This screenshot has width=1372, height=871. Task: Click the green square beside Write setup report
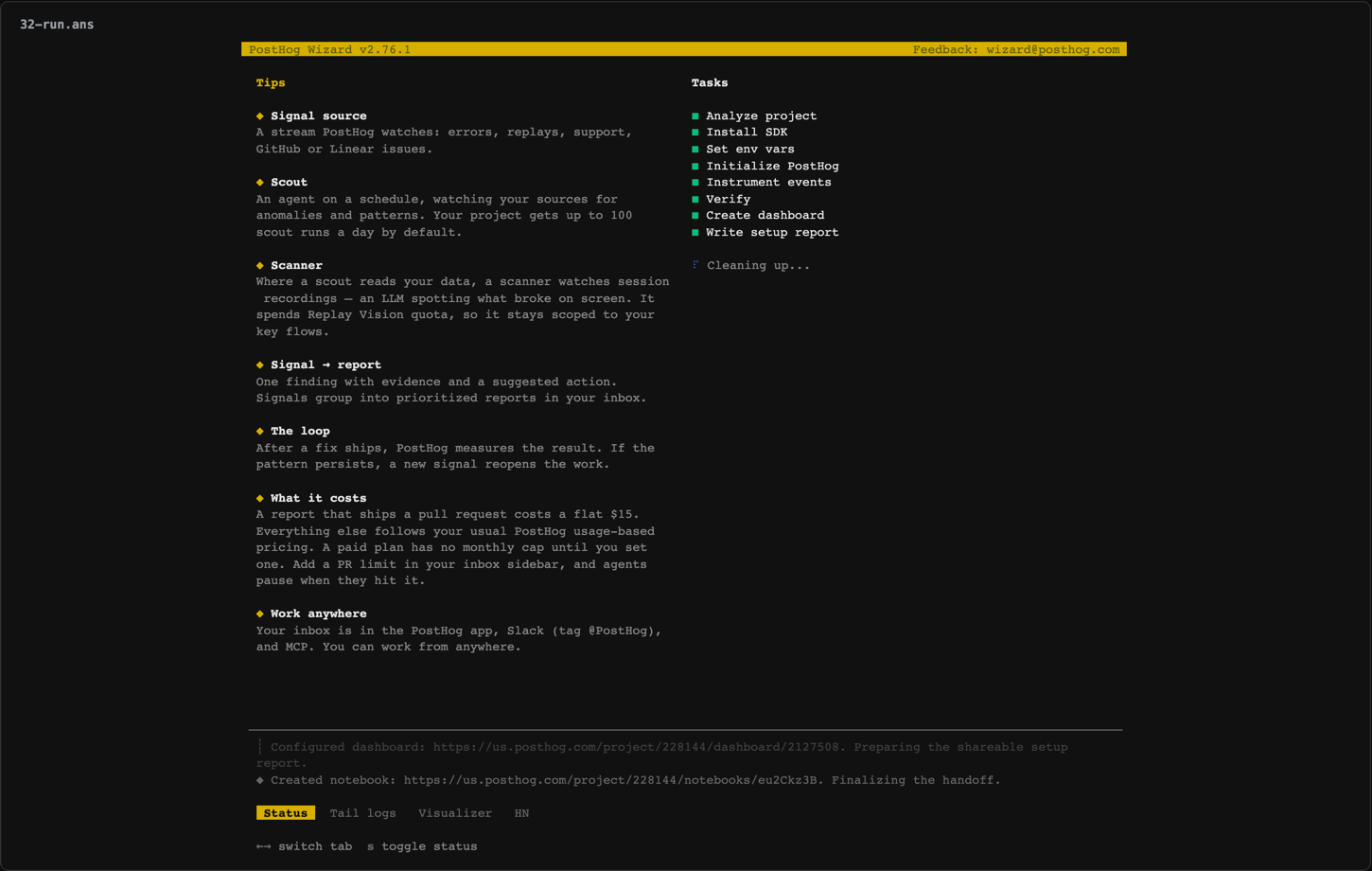click(x=695, y=232)
